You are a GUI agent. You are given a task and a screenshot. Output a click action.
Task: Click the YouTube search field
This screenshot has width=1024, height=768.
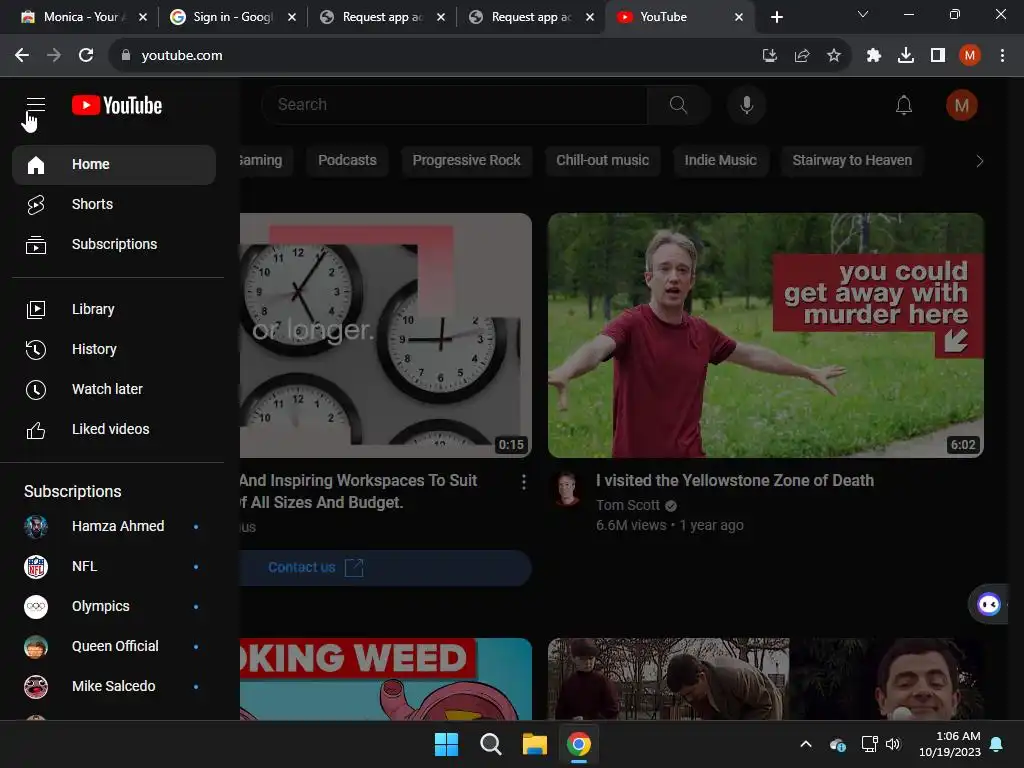point(455,104)
